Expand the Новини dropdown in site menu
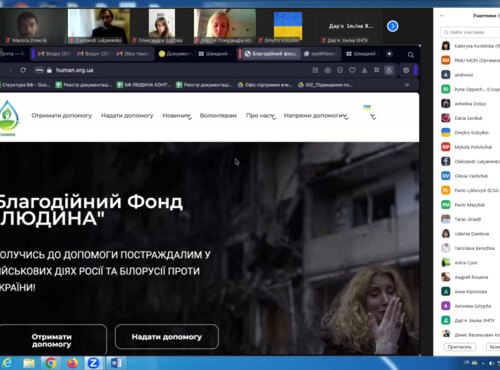Image resolution: width=500 pixels, height=370 pixels. tap(189, 116)
